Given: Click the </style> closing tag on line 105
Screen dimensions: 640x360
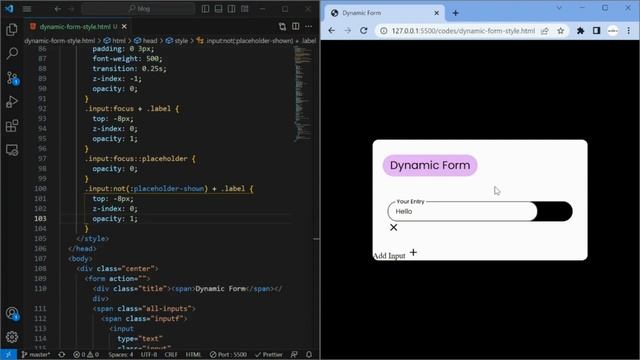Looking at the screenshot, I should click(x=93, y=239).
